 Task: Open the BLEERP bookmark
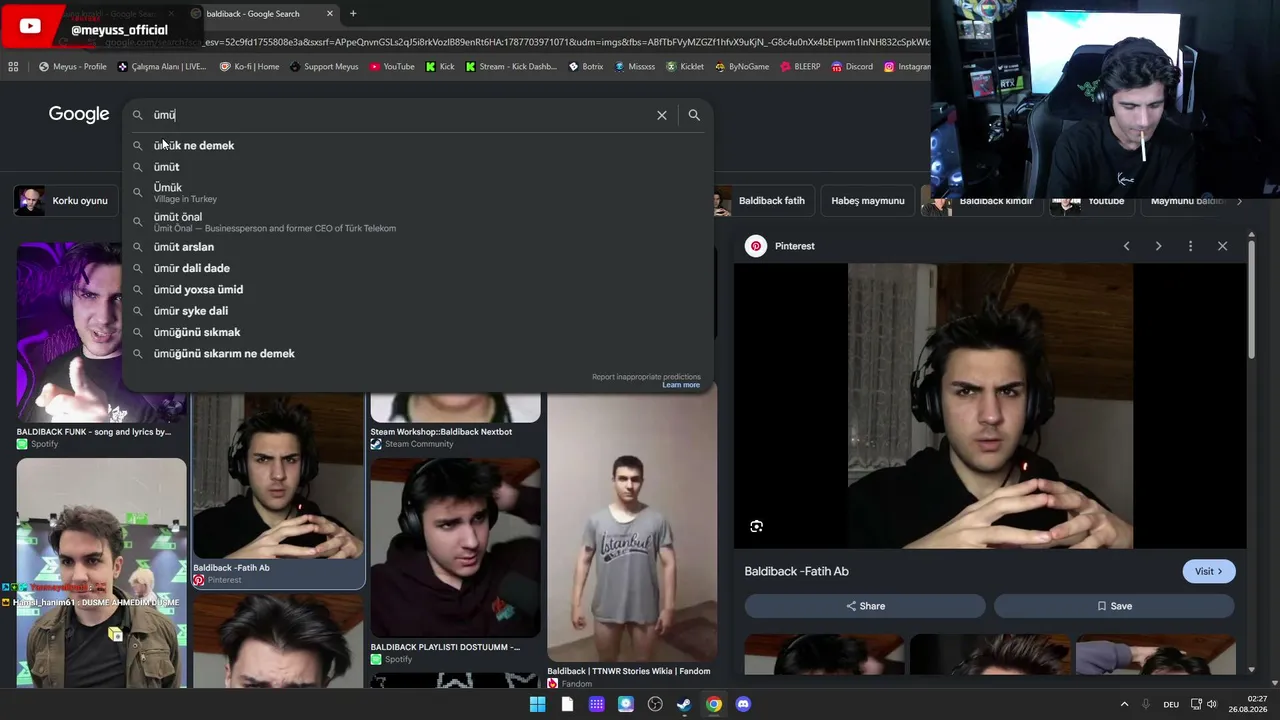(800, 67)
